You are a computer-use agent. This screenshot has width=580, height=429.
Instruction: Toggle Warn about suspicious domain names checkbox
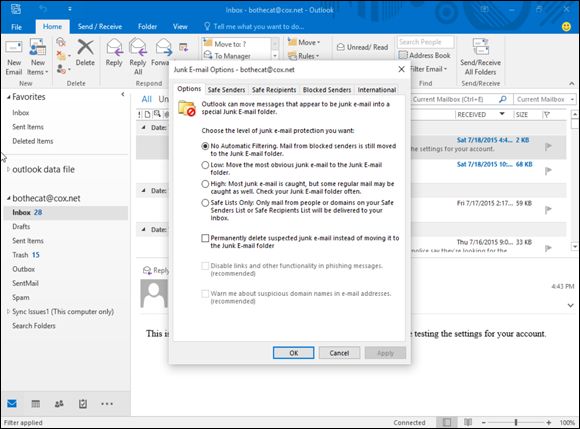click(205, 294)
